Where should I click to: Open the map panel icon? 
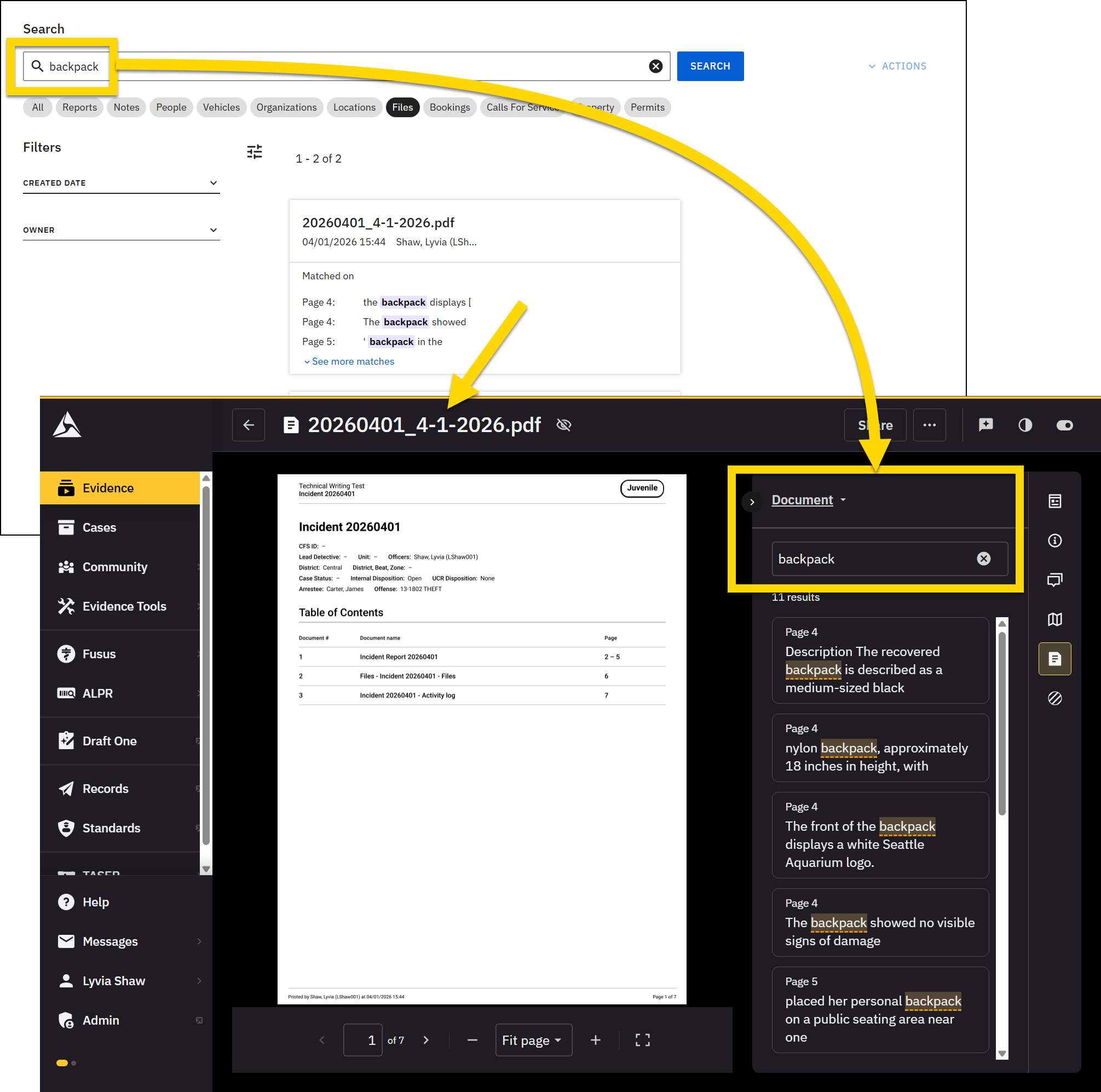1054,619
